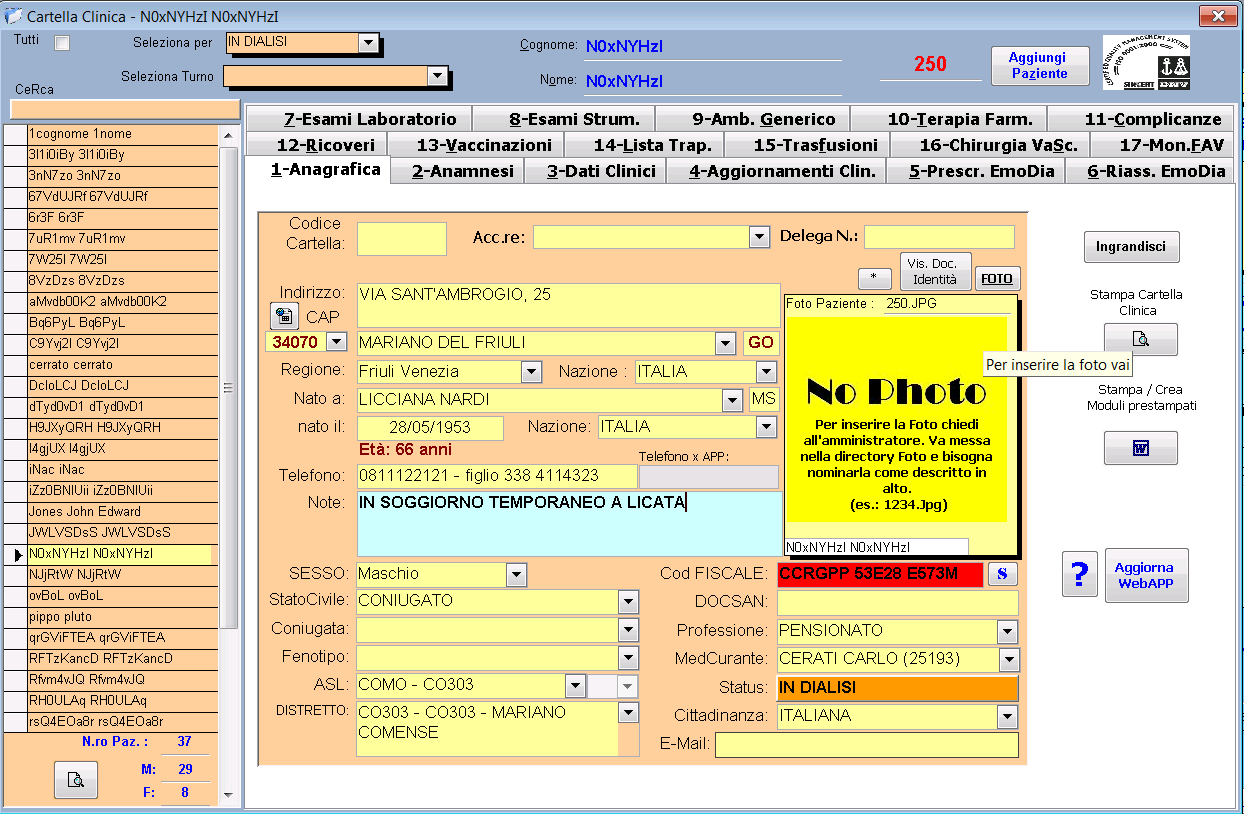
Task: Click the asterisk button above patient photo
Action: pos(874,279)
